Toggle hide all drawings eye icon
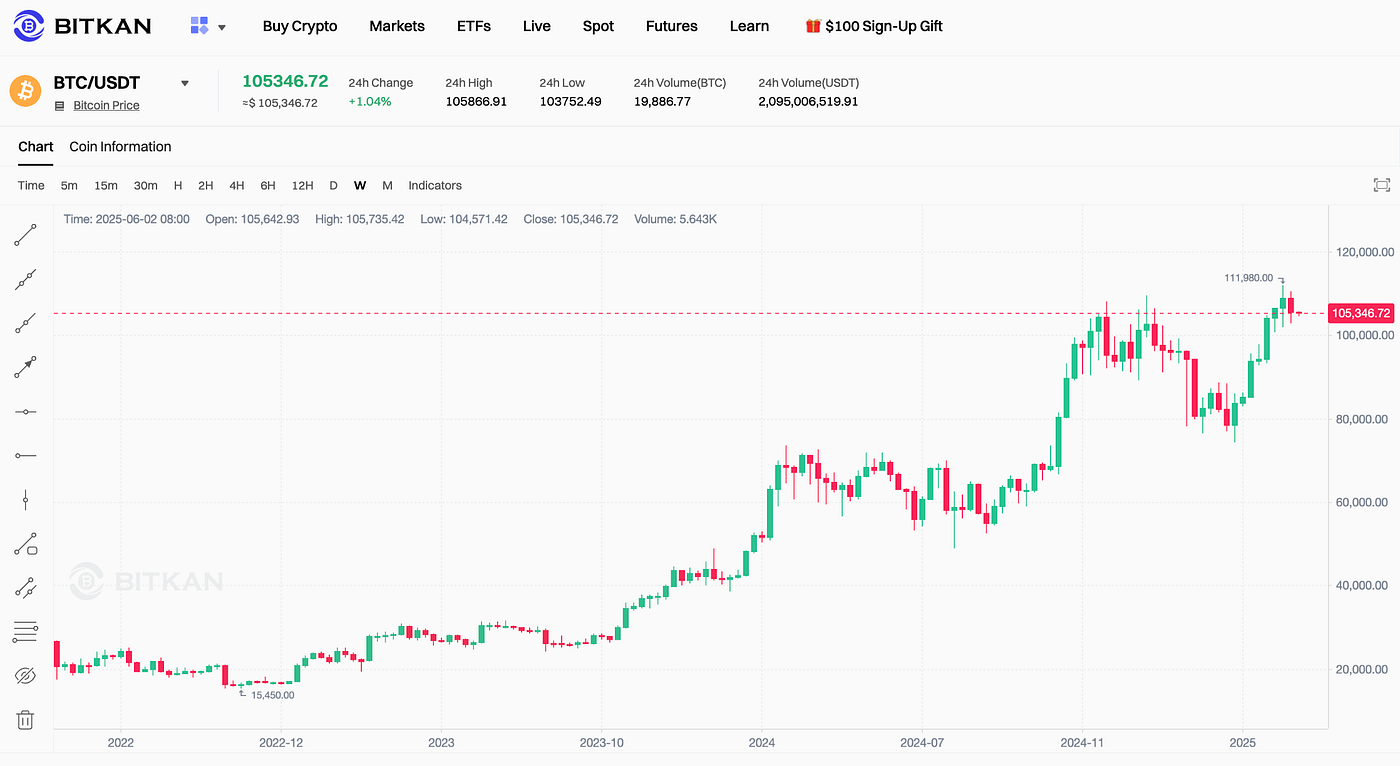Screen dimensions: 1400x766 coord(25,676)
